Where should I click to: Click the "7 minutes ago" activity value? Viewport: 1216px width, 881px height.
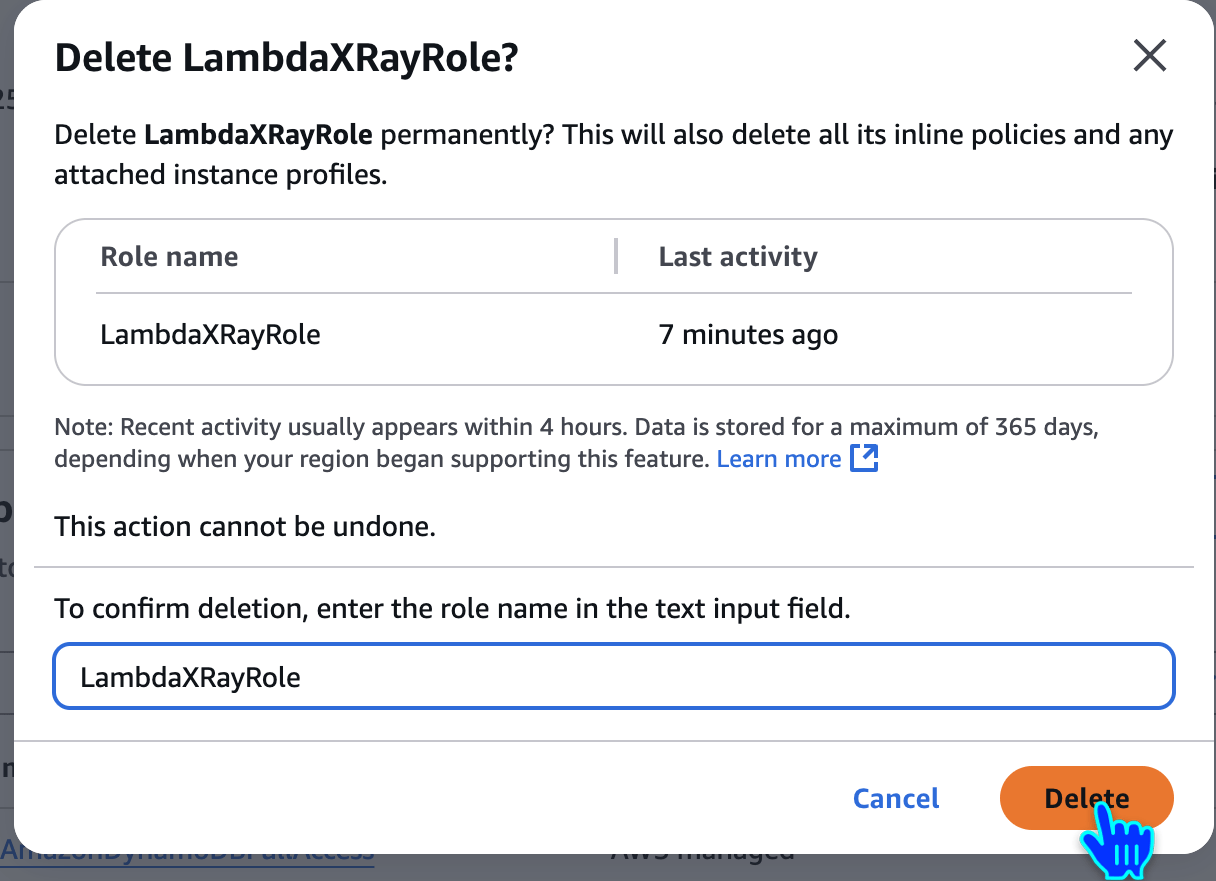tap(747, 334)
